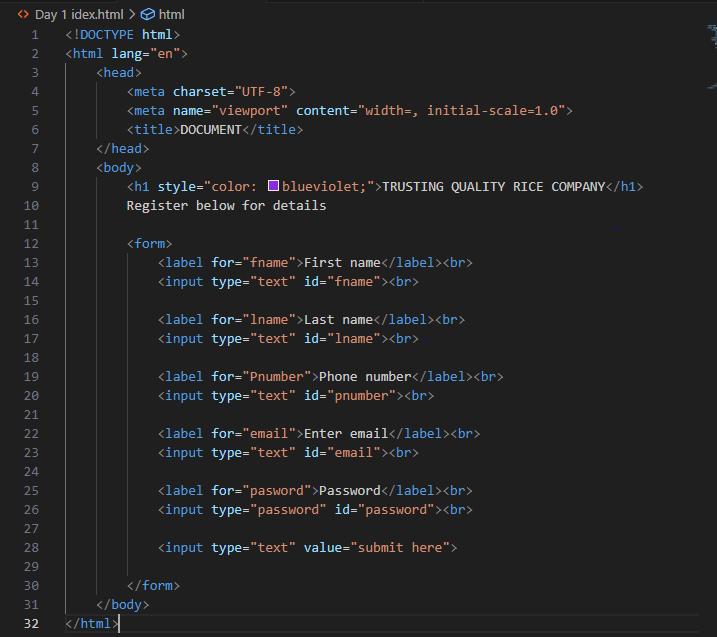This screenshot has height=637, width=717.
Task: Click the closing body tag on line 31
Action: [123, 605]
